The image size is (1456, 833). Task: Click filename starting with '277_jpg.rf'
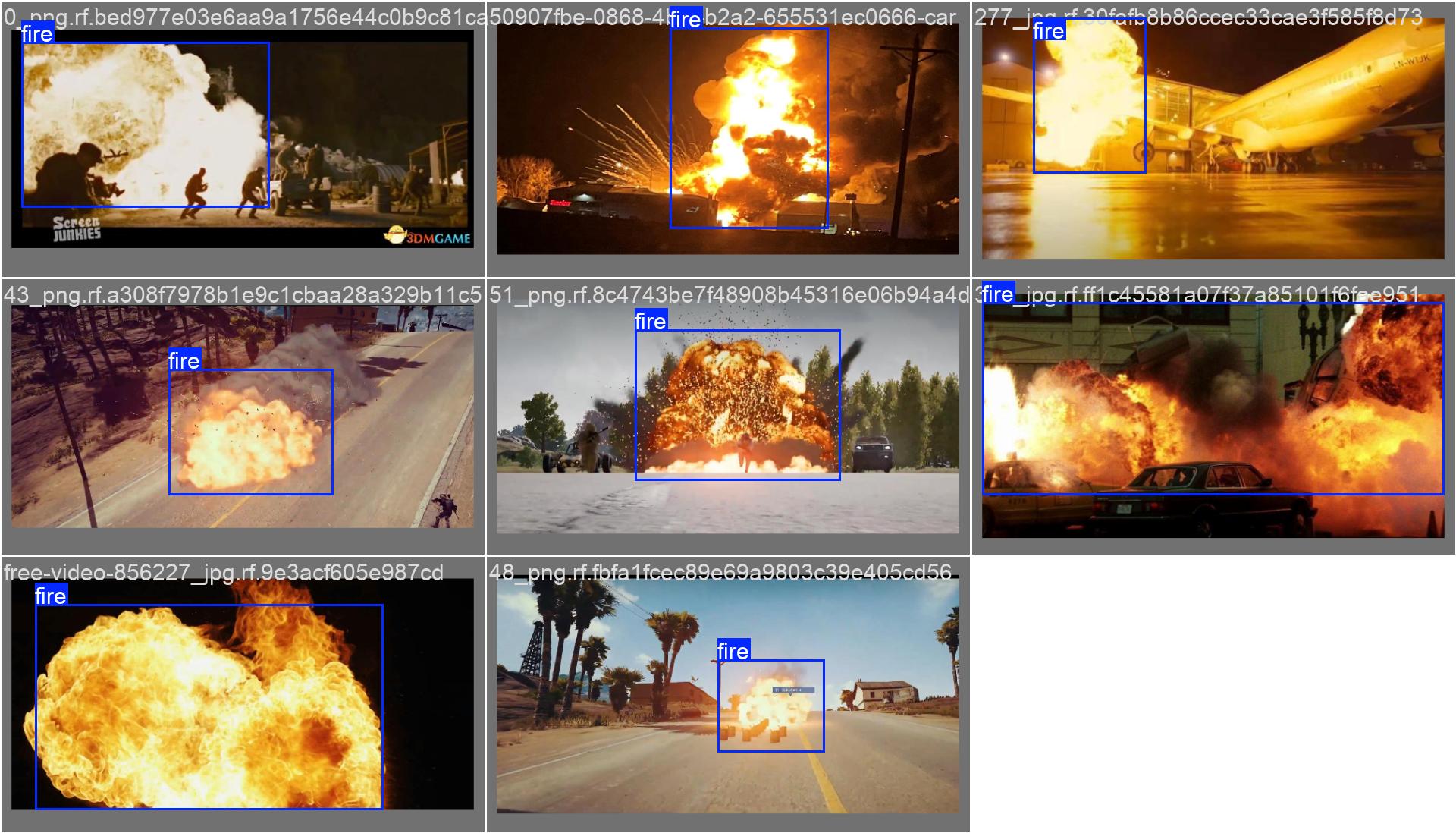pyautogui.click(x=1198, y=17)
